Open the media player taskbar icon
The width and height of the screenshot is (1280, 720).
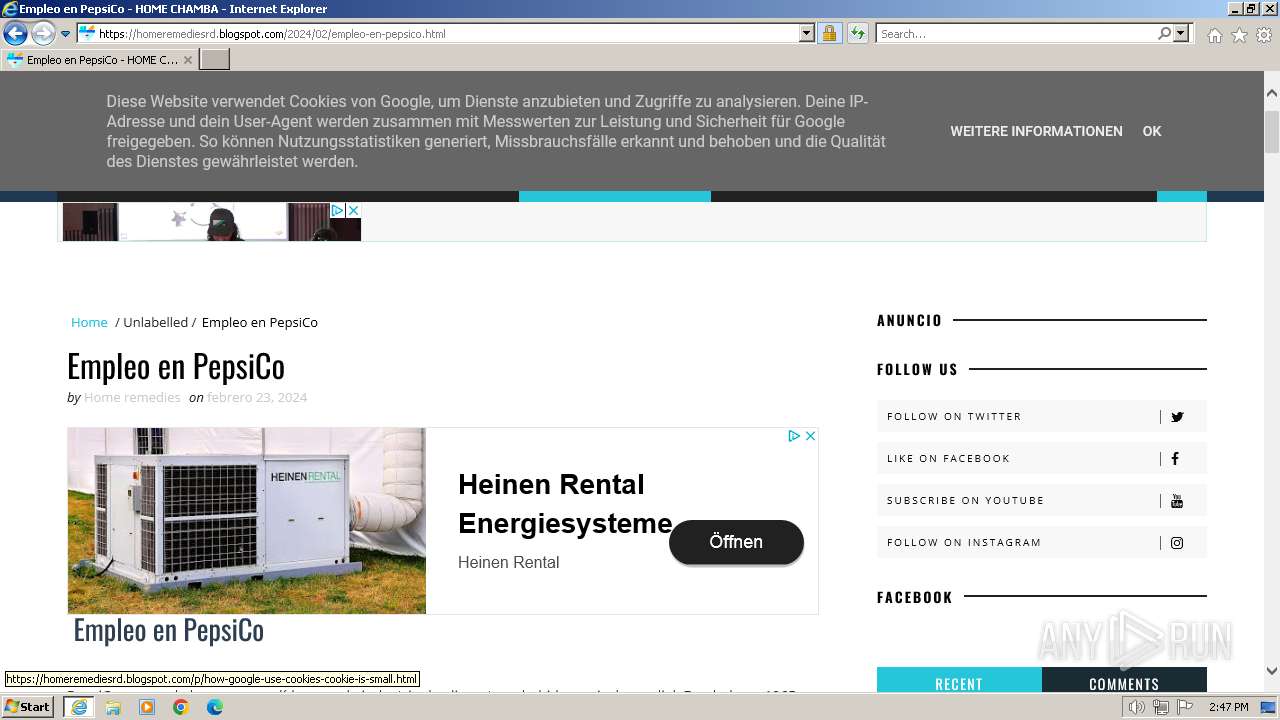[x=147, y=707]
